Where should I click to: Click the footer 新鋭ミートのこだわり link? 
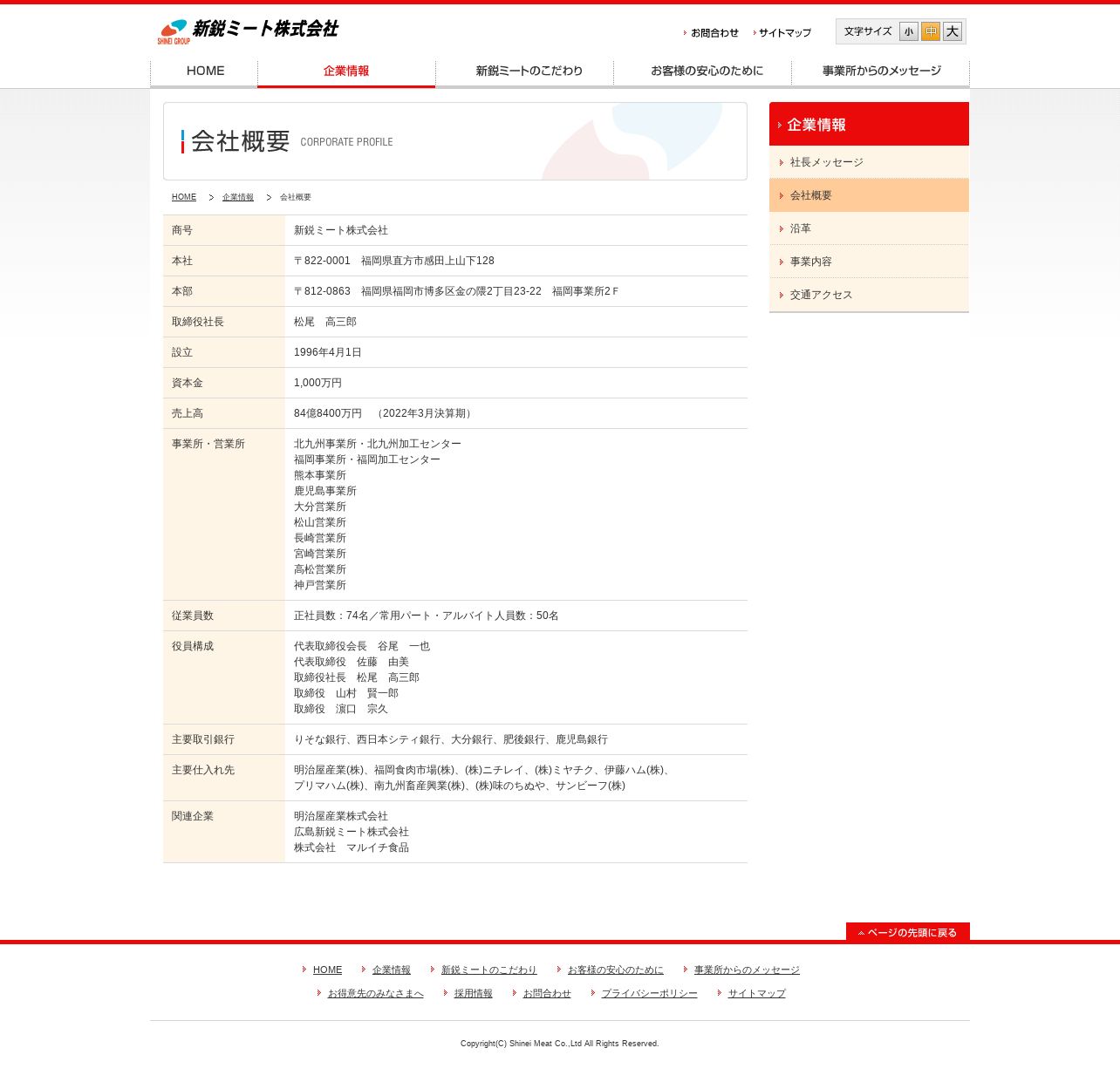(x=489, y=970)
